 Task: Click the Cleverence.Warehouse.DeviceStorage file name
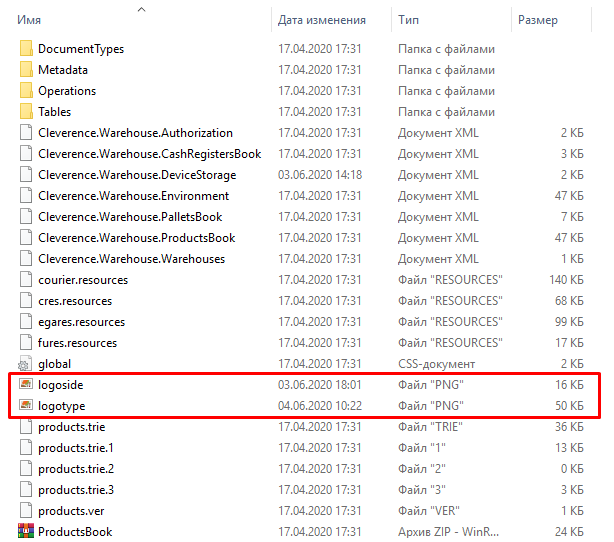[x=137, y=175]
